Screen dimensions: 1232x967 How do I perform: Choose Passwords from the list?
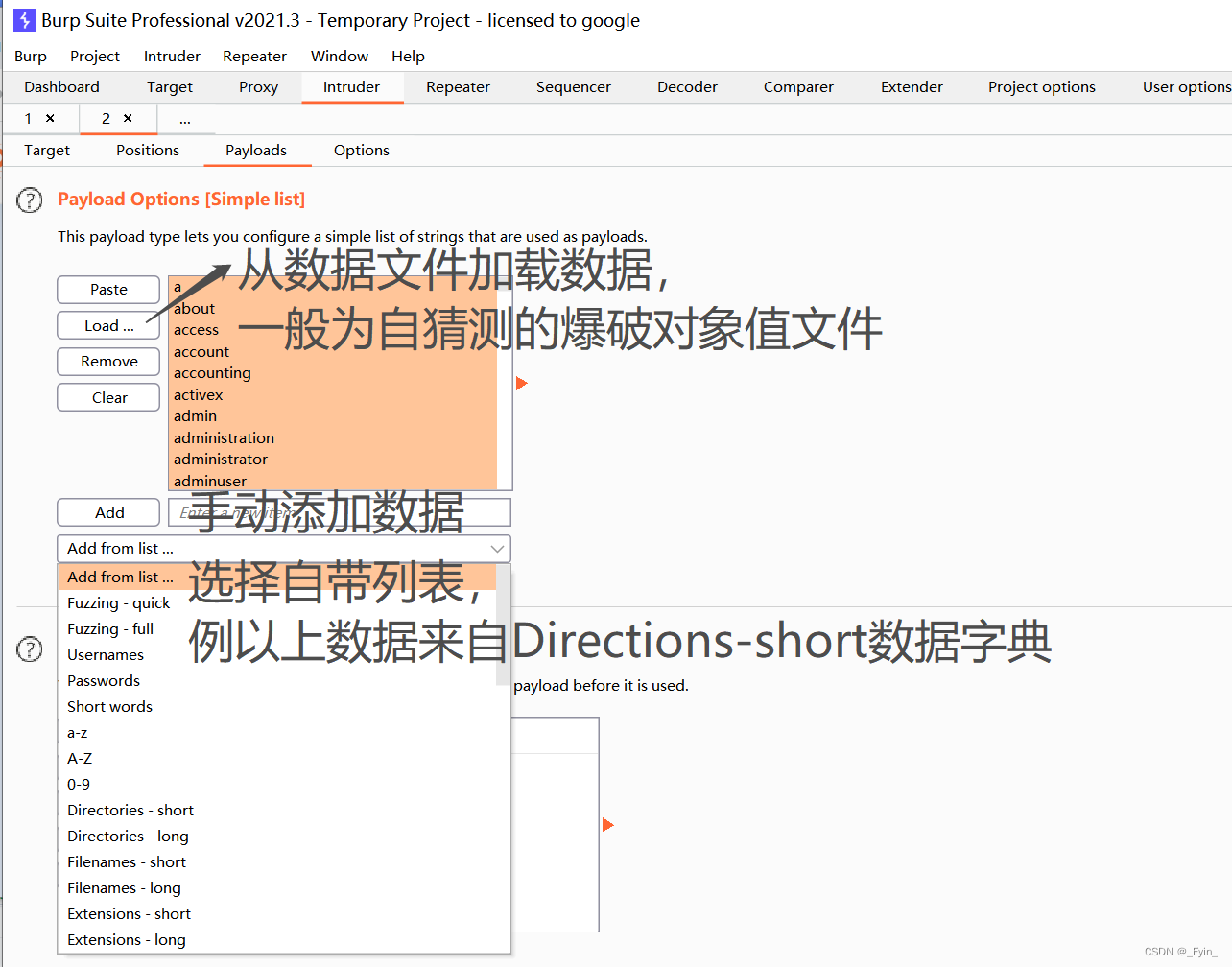pos(276,681)
